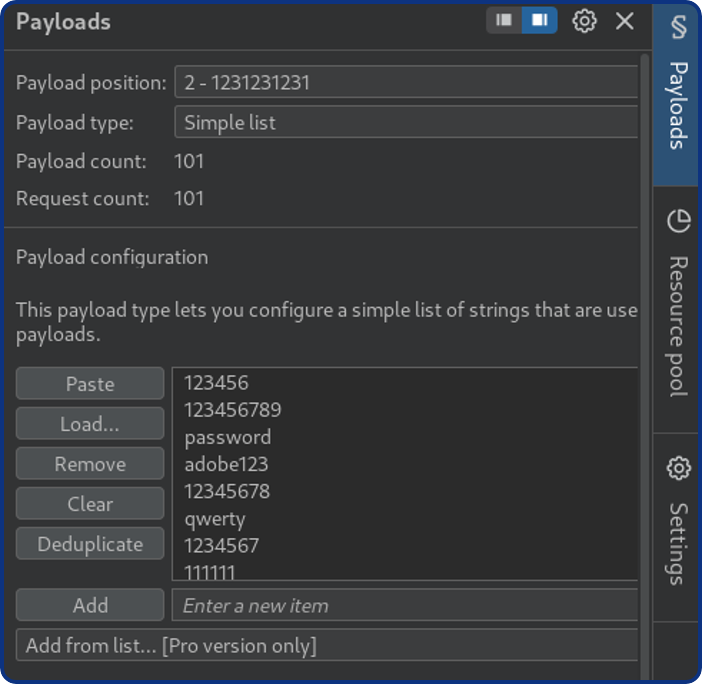Select payload 12345678 in list

coord(405,492)
